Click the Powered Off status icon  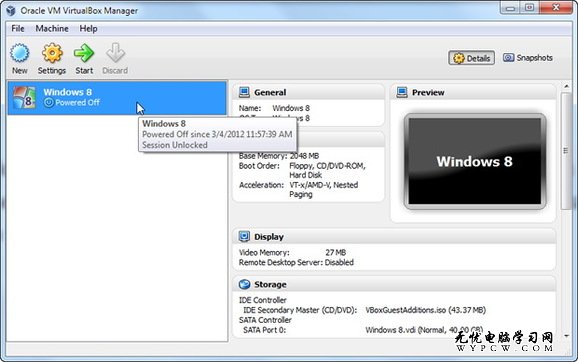tap(49, 102)
